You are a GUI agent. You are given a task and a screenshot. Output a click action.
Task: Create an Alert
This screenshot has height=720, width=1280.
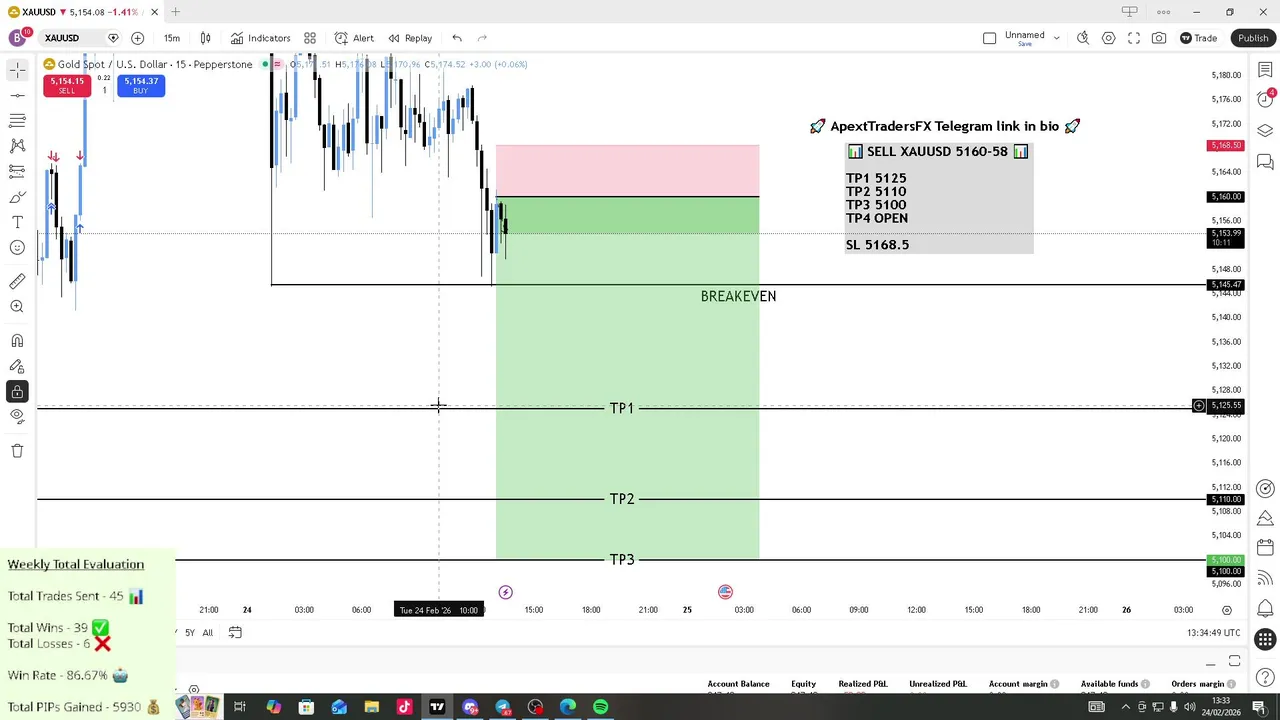354,38
